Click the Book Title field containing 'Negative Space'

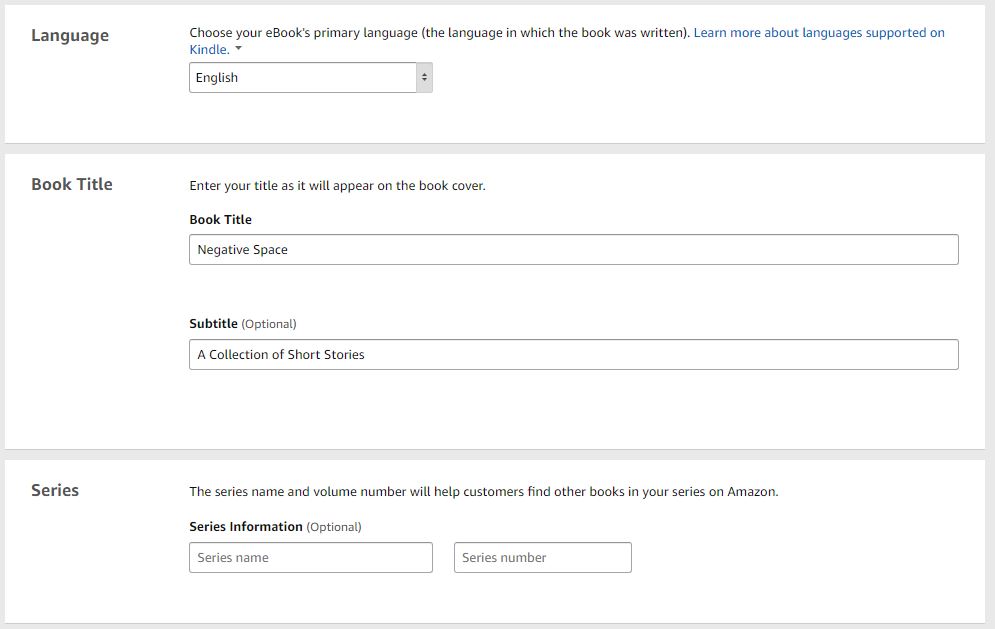(573, 250)
